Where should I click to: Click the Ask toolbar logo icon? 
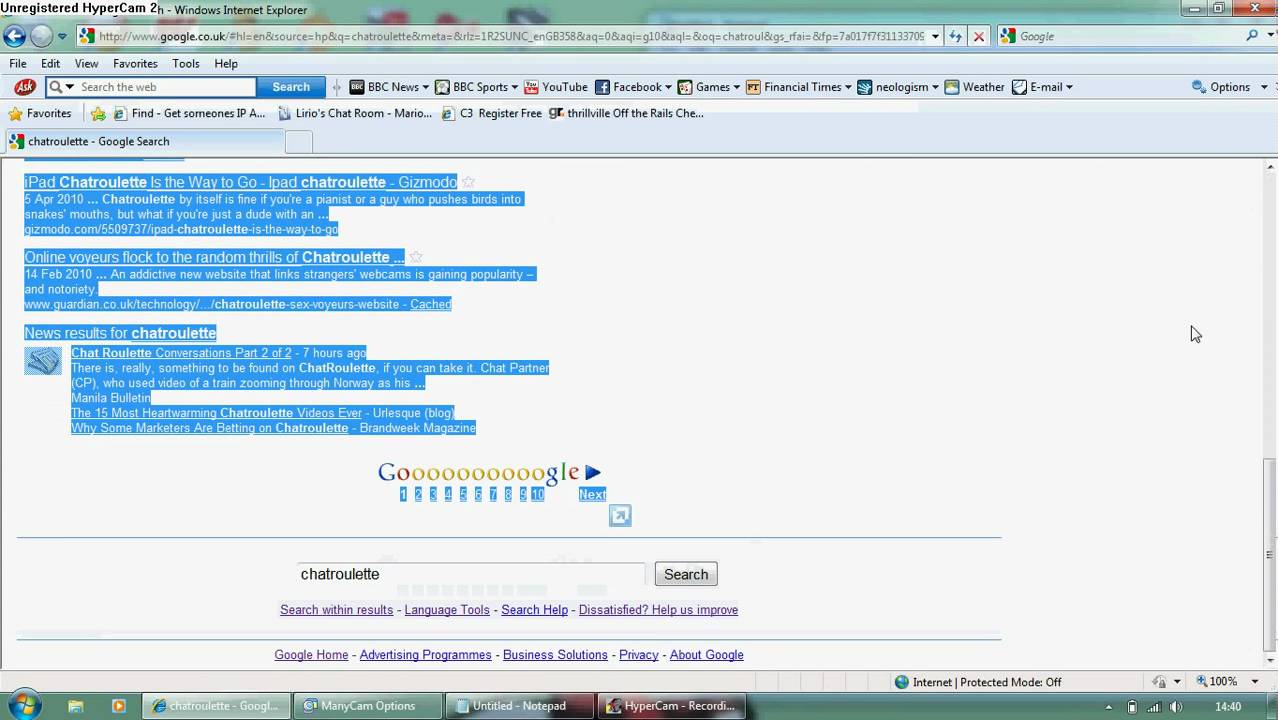[x=25, y=87]
